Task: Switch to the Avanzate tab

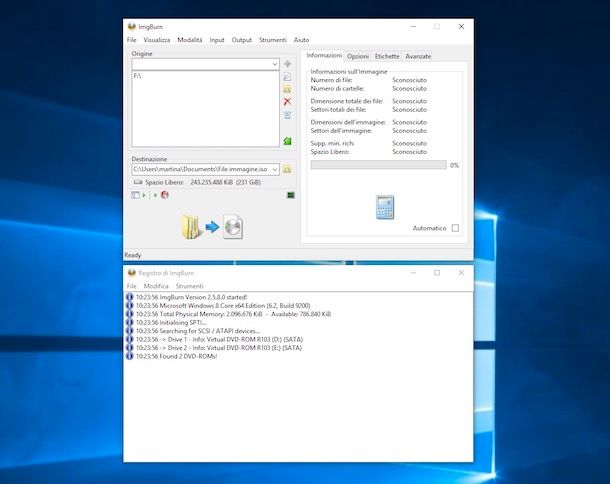Action: click(x=418, y=56)
